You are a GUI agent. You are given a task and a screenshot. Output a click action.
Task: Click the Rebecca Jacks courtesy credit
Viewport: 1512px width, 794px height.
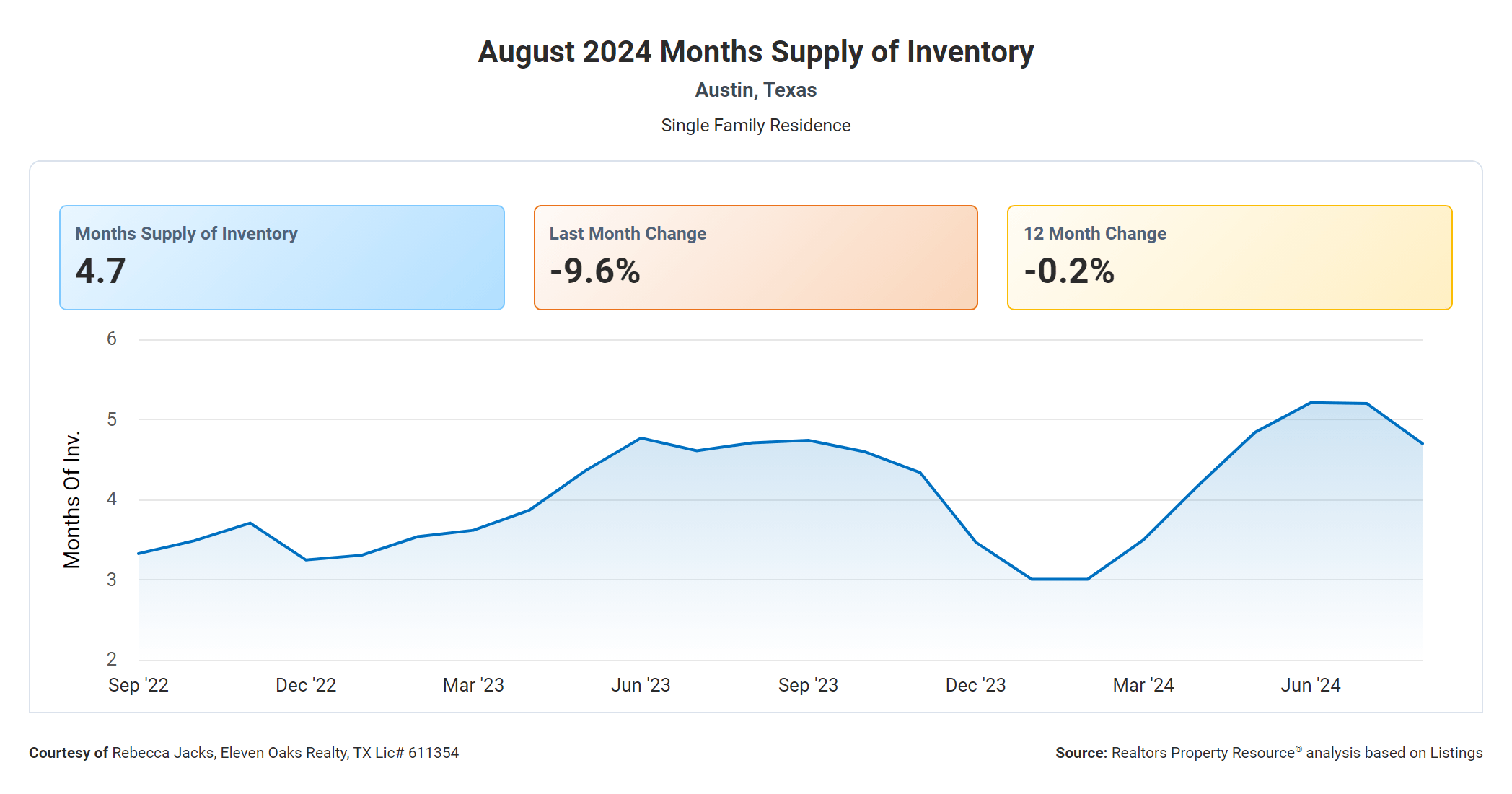[244, 753]
